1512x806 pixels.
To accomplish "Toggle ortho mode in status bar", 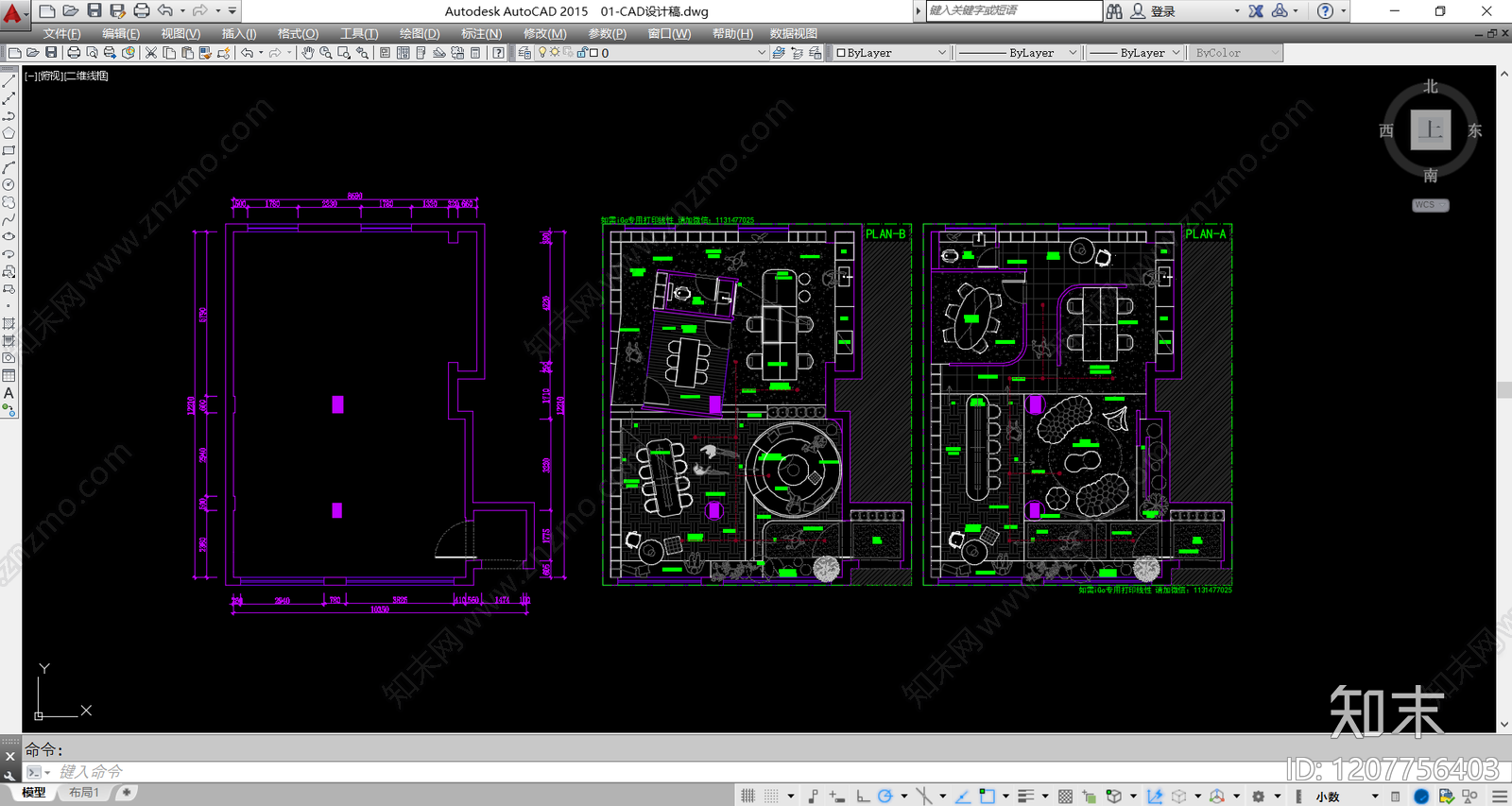I will pyautogui.click(x=863, y=797).
